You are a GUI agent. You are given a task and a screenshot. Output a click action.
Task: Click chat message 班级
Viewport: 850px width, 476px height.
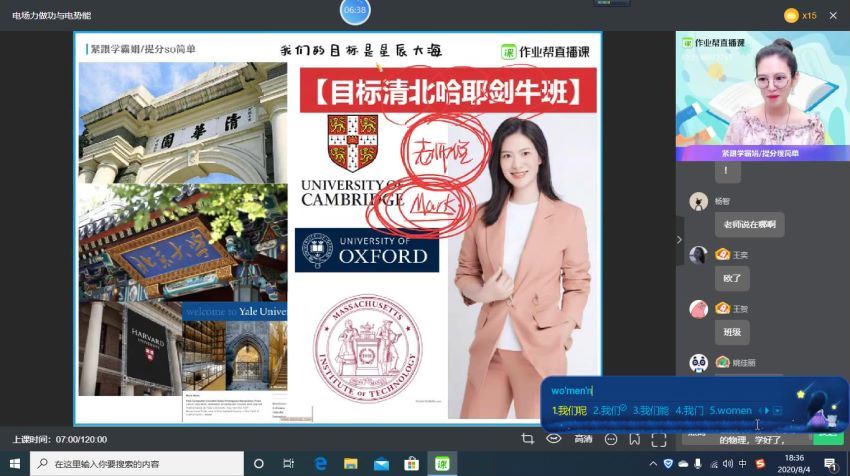[732, 332]
